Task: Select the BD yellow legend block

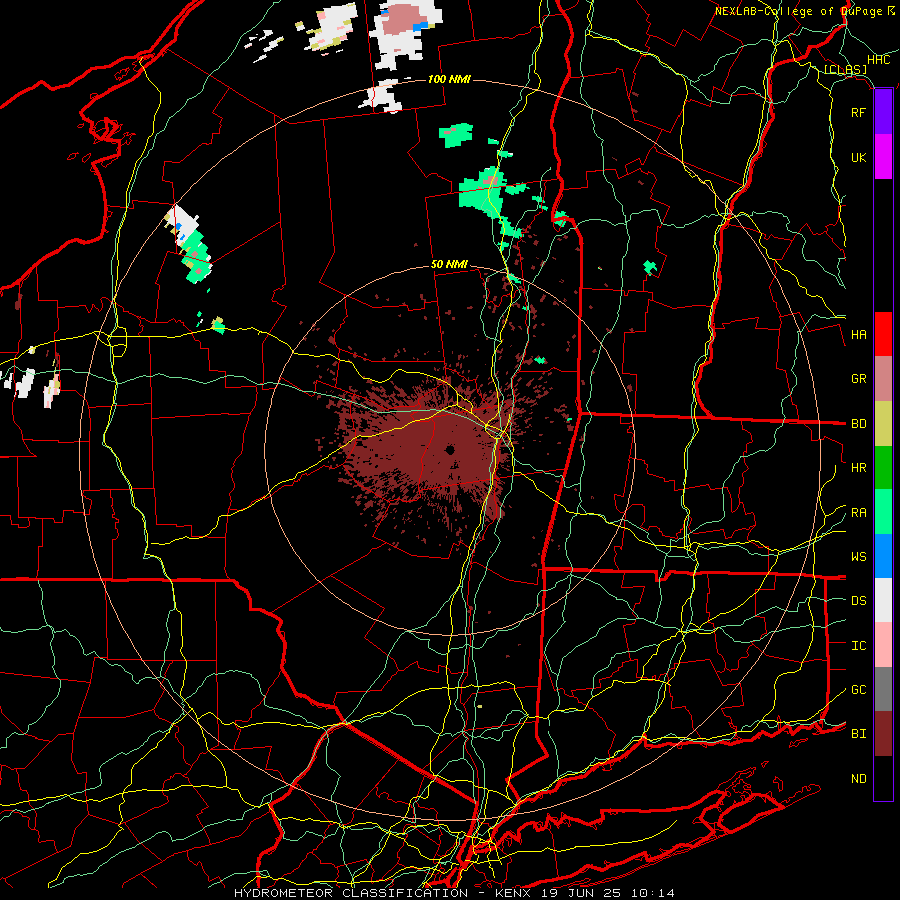Action: coord(883,424)
